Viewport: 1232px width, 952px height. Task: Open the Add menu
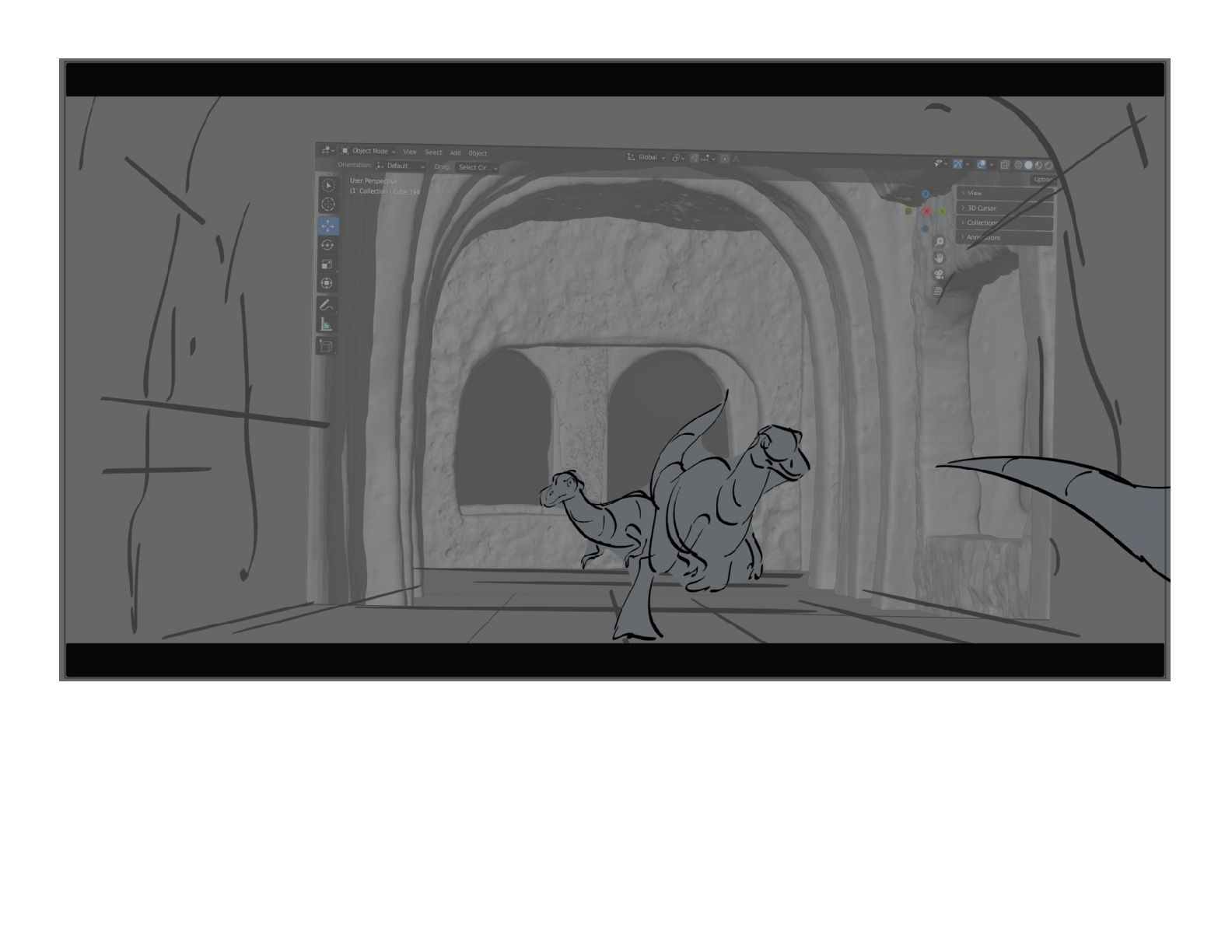tap(455, 153)
